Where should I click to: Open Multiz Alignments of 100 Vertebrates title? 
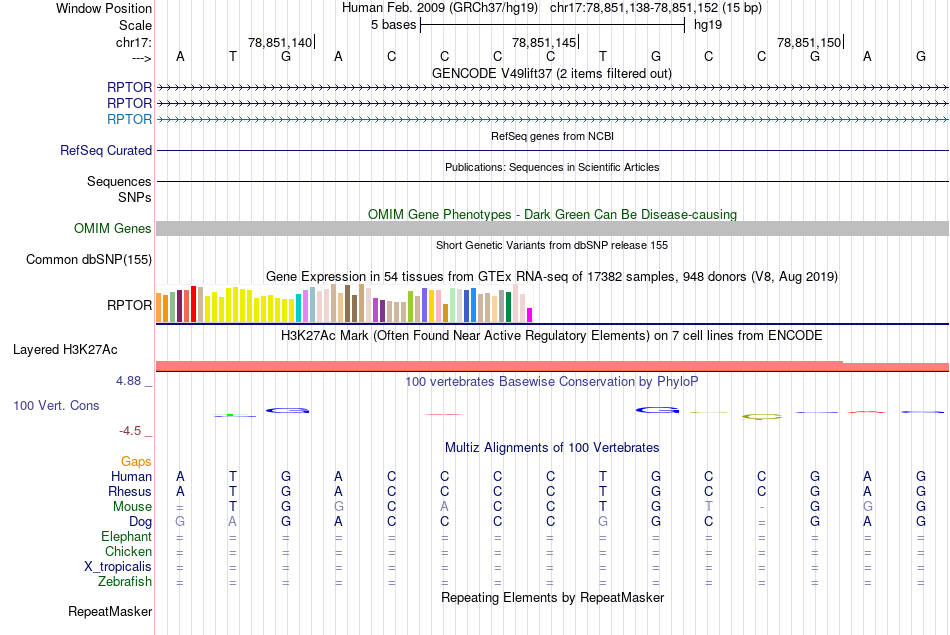tap(552, 448)
